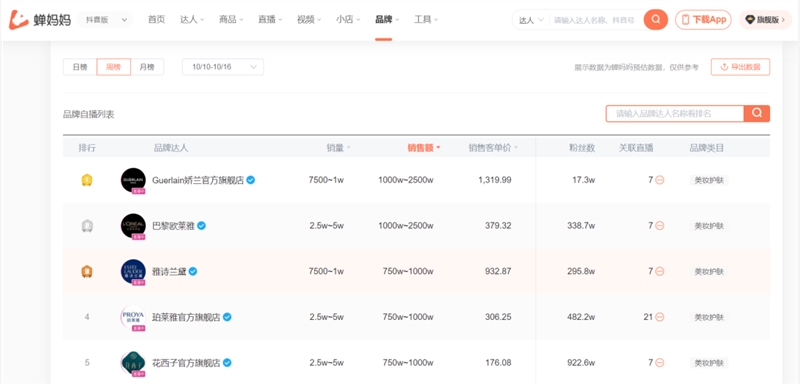The height and width of the screenshot is (384, 800).
Task: Click verified badge next to 花西子官方旗舰店
Action: (x=227, y=363)
